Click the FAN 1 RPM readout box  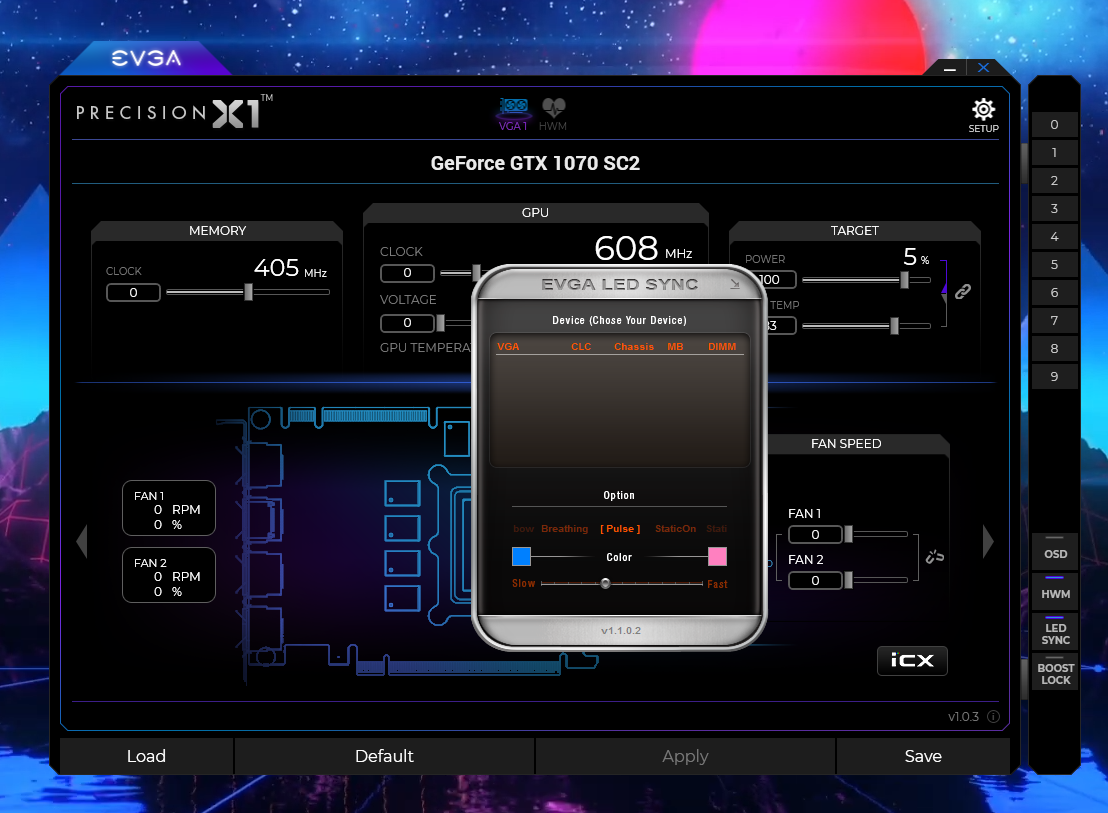(x=169, y=508)
